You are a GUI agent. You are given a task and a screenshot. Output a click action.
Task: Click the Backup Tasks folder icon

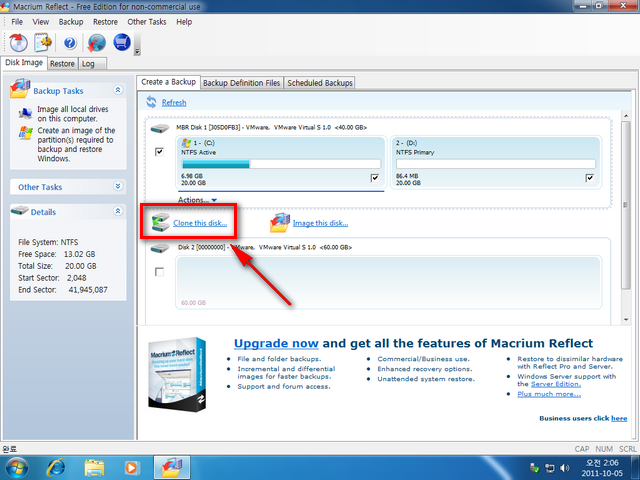pyautogui.click(x=20, y=89)
